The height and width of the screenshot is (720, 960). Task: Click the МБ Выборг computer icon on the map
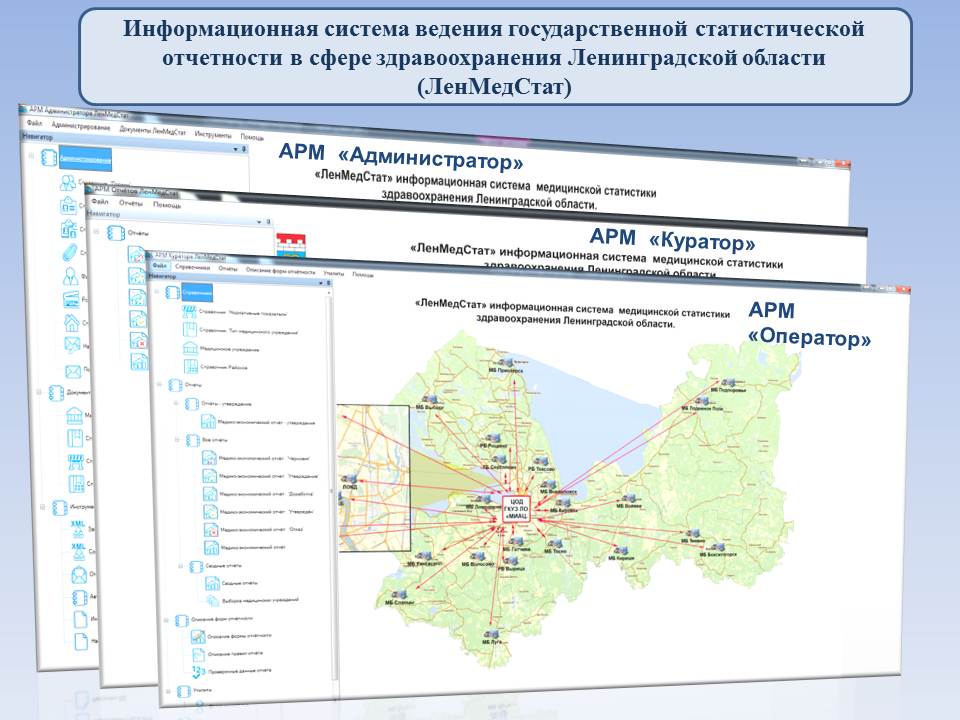[430, 399]
